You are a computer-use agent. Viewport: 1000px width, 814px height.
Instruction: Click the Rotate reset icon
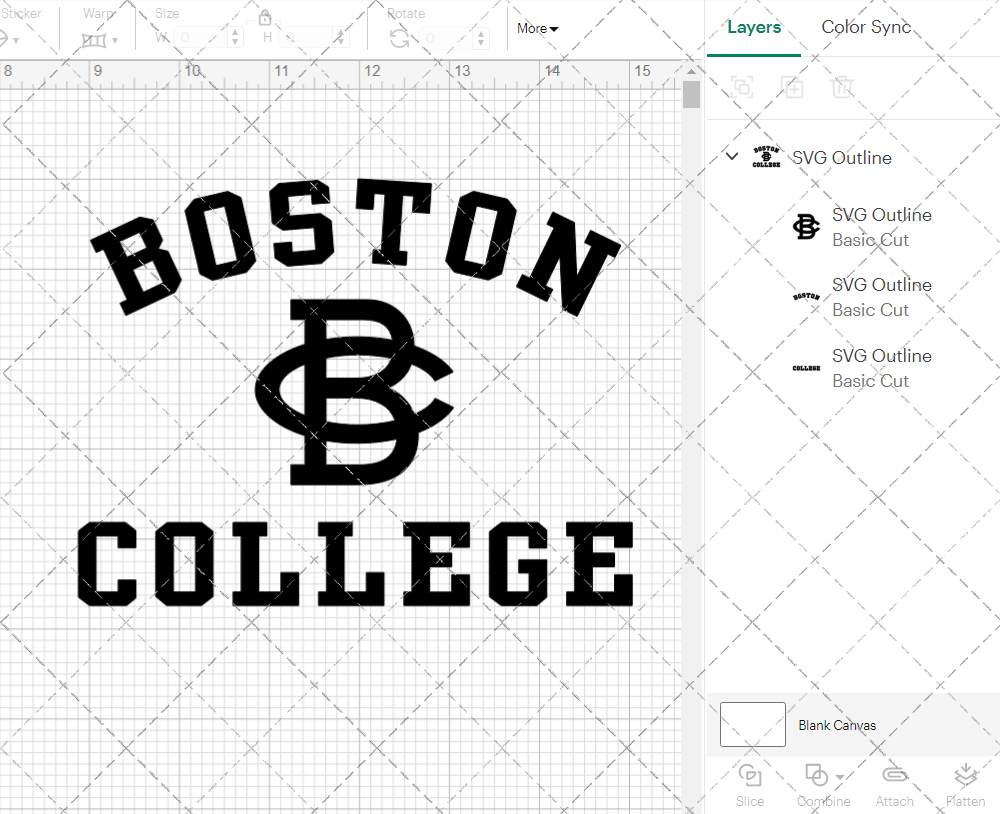398,38
